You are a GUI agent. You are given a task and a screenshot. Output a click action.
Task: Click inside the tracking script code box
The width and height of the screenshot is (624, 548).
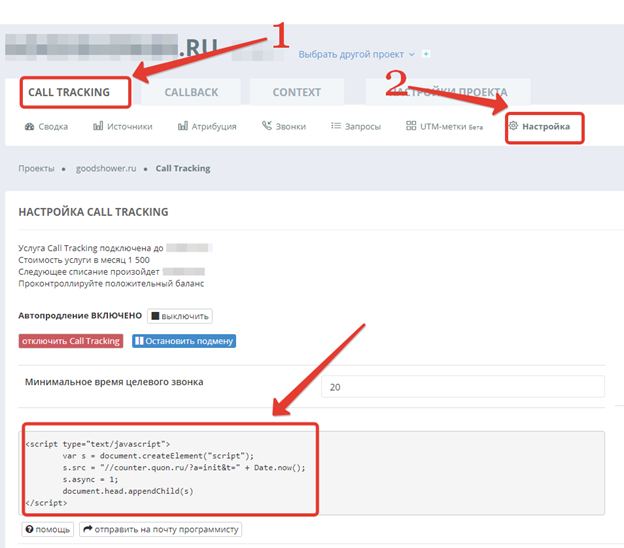(312, 473)
